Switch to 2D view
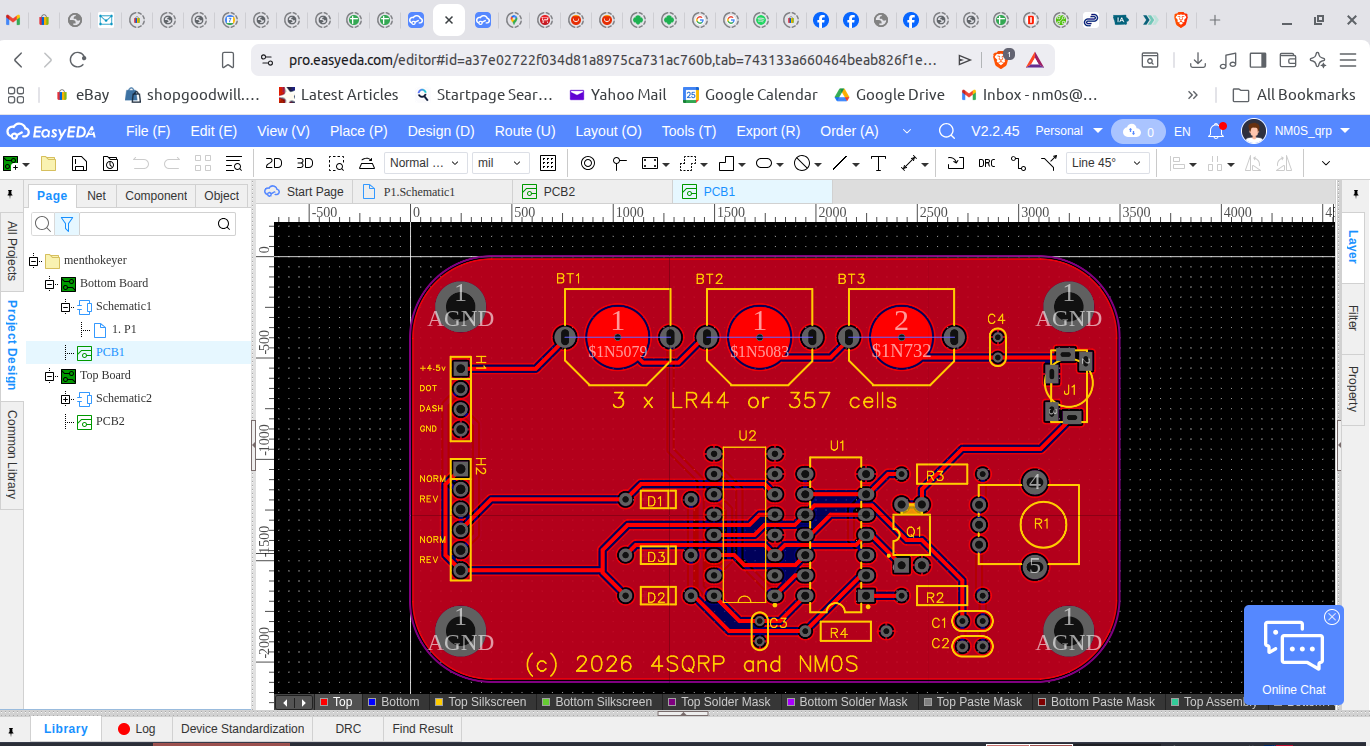The image size is (1370, 746). pyautogui.click(x=273, y=163)
